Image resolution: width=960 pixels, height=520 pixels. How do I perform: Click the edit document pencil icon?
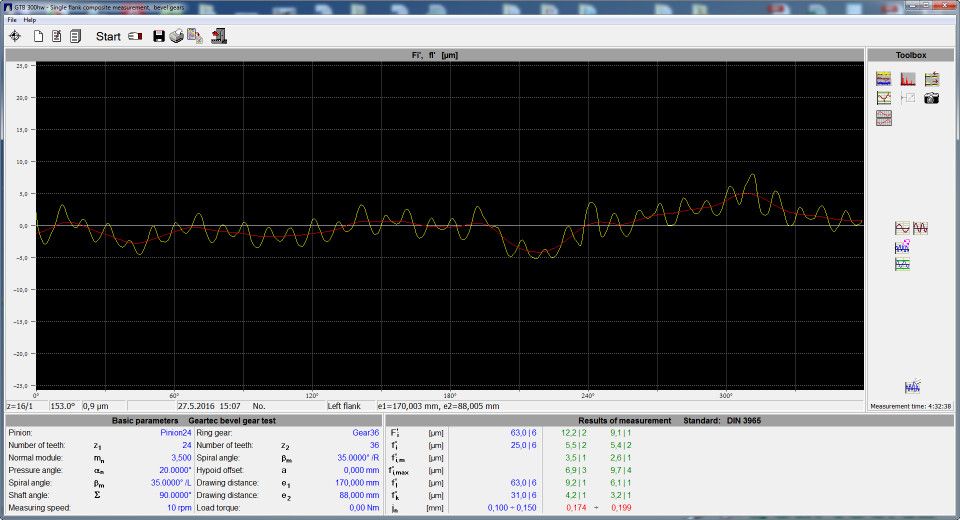(57, 36)
